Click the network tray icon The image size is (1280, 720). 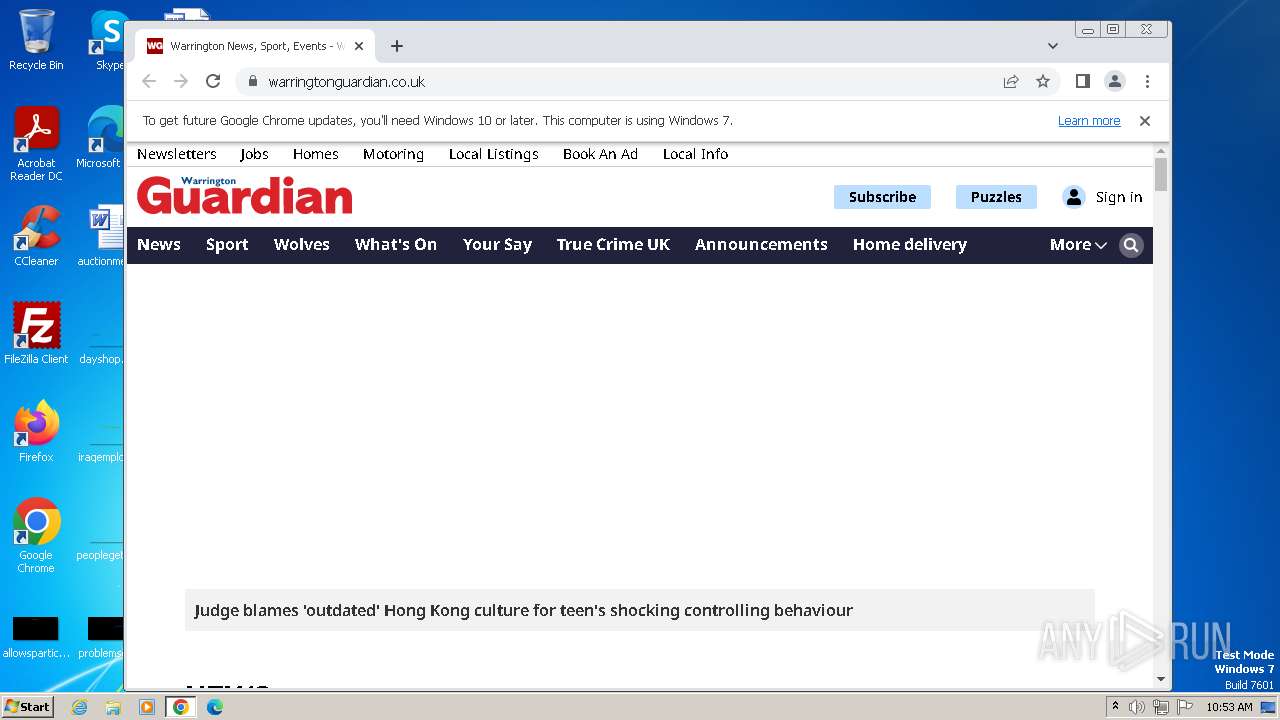[1161, 707]
